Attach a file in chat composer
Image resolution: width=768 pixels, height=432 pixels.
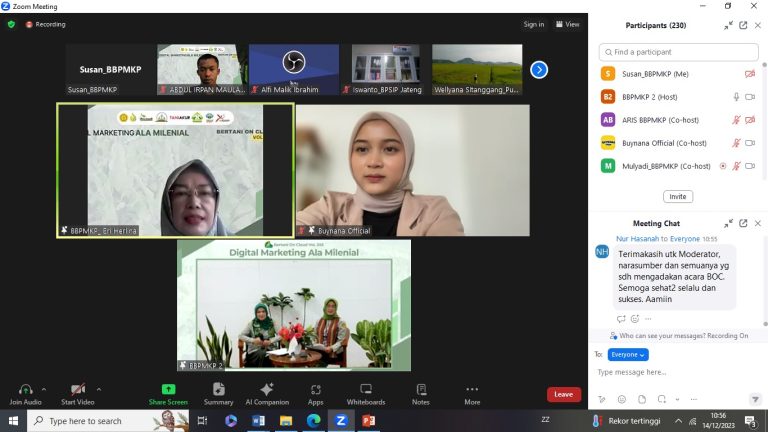[x=642, y=400]
